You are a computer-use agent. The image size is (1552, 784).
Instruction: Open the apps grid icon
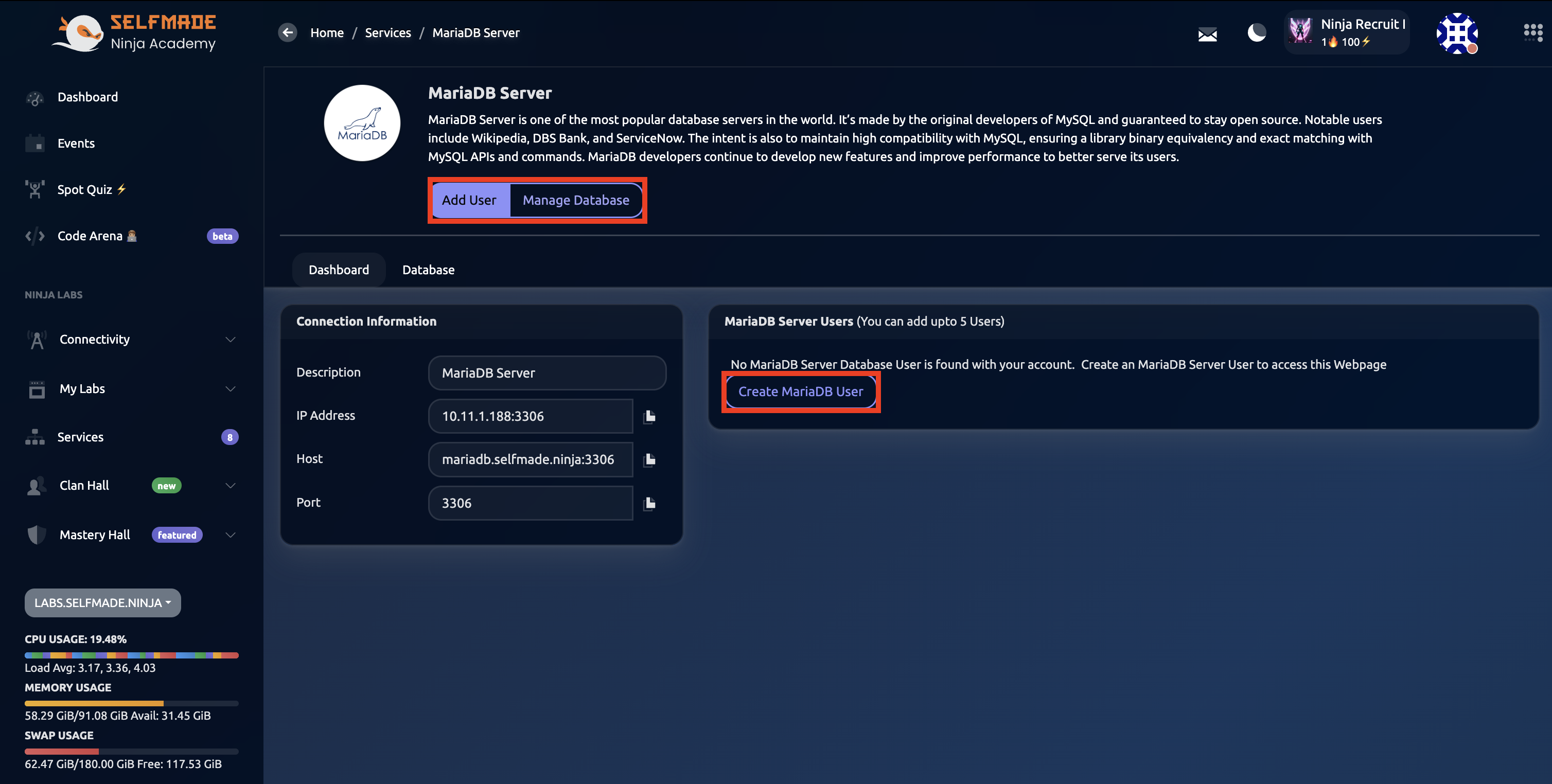click(1533, 32)
